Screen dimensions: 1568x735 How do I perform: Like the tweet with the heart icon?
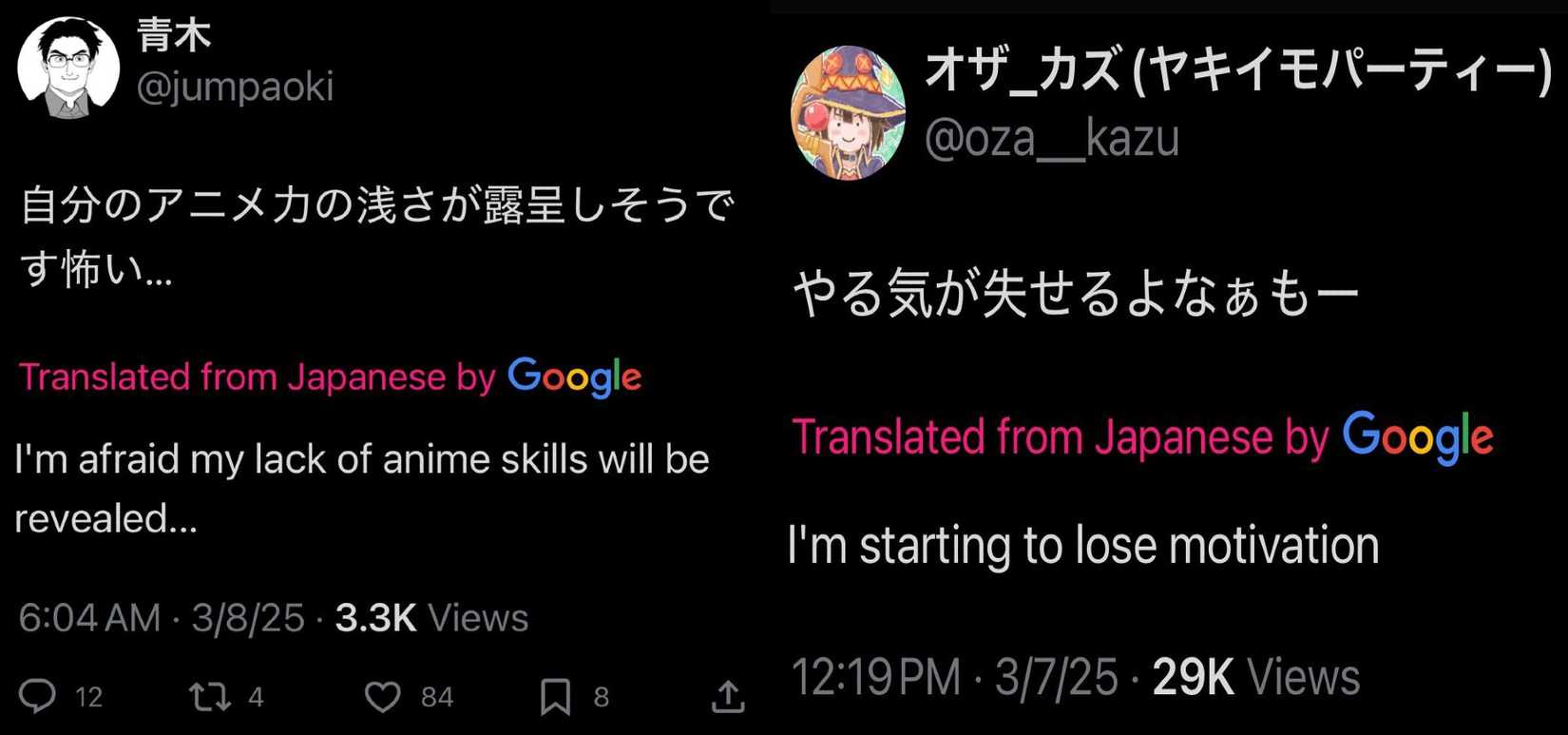point(383,697)
